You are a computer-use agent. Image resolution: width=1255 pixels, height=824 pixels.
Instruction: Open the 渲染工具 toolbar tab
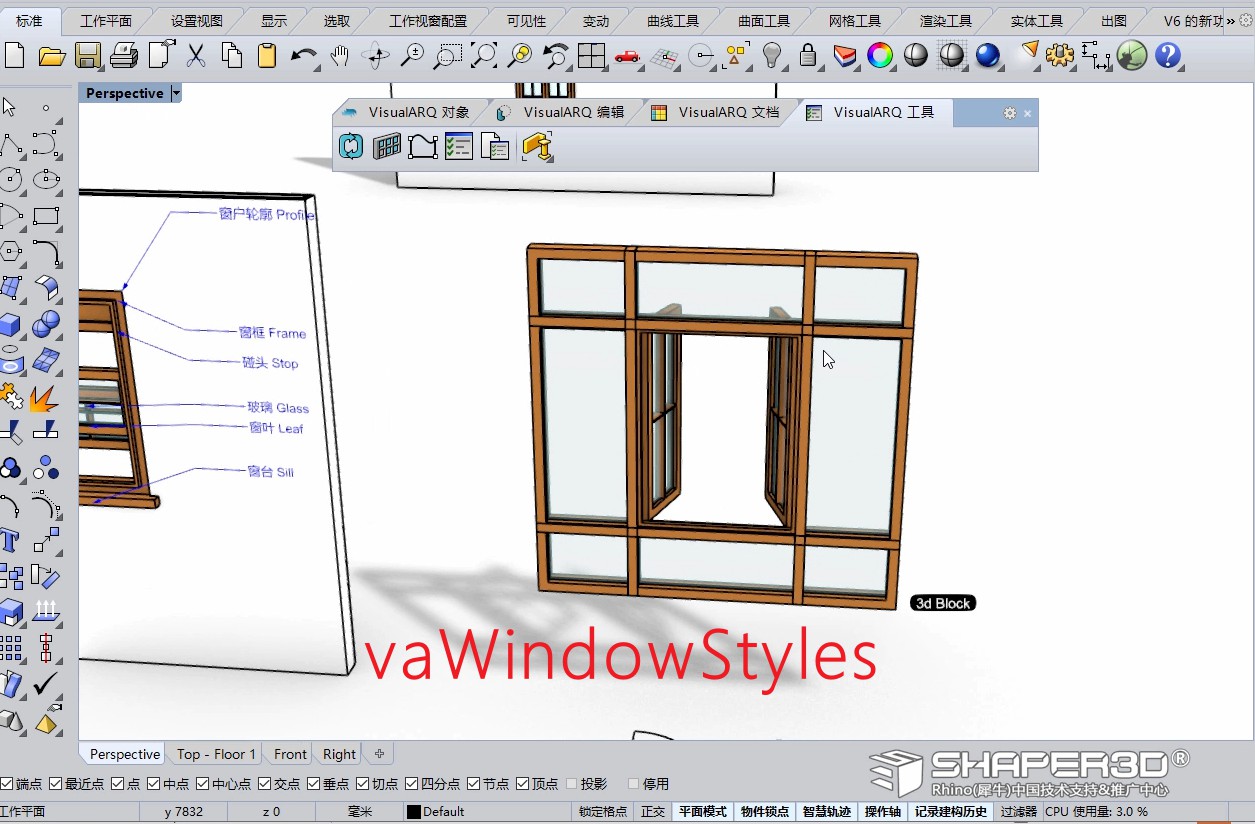click(945, 21)
